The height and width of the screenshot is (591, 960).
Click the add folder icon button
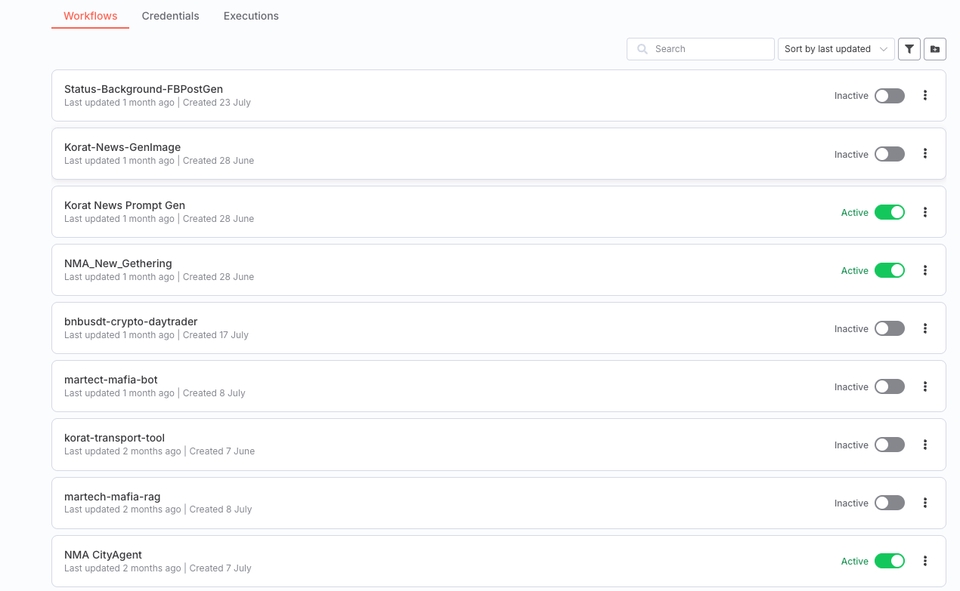(935, 49)
